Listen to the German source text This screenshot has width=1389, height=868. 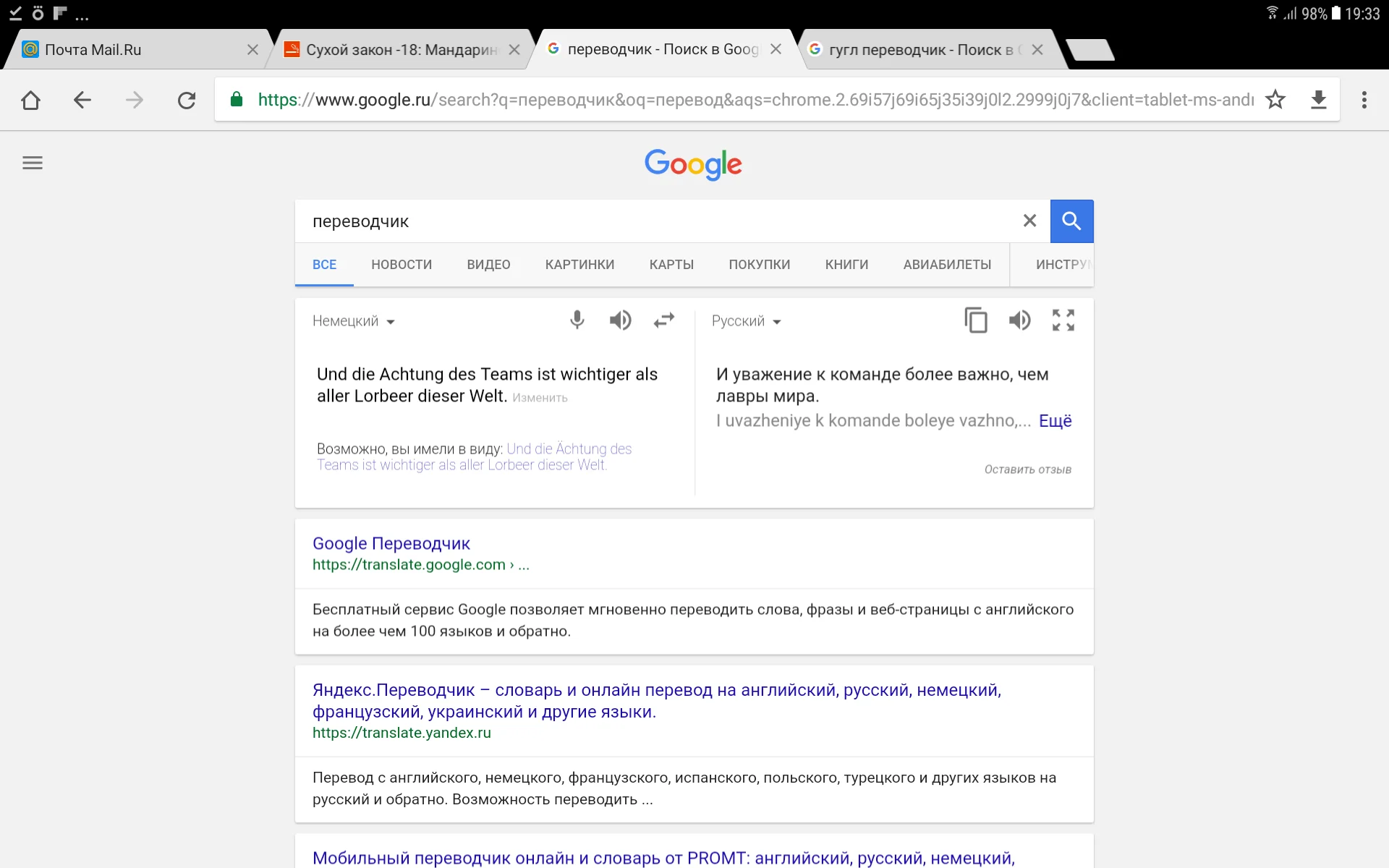(620, 320)
